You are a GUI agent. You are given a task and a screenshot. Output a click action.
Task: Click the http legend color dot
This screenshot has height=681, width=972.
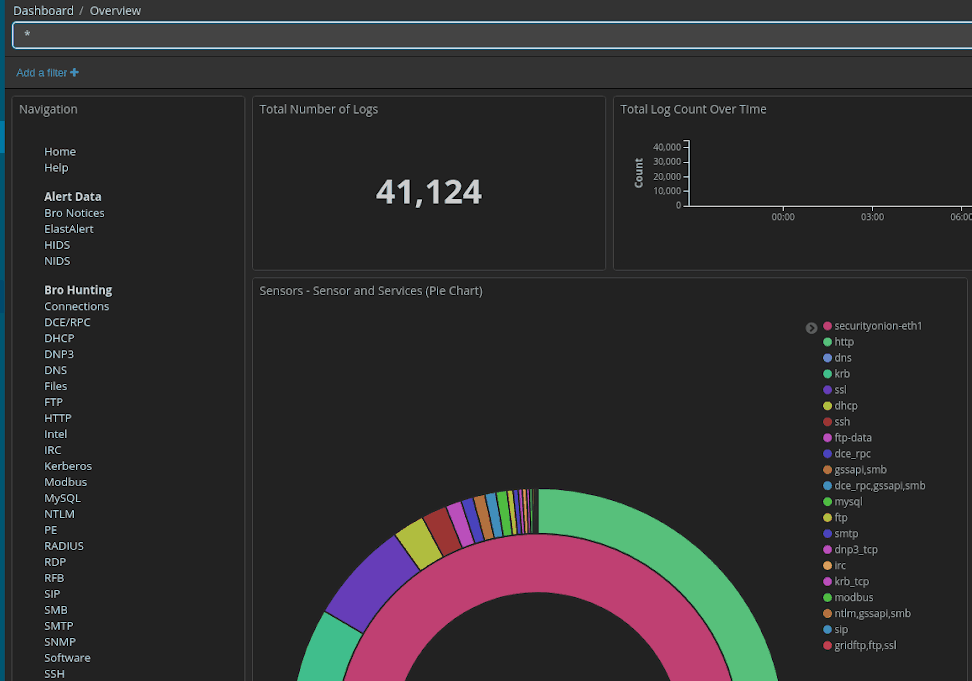[x=827, y=342]
